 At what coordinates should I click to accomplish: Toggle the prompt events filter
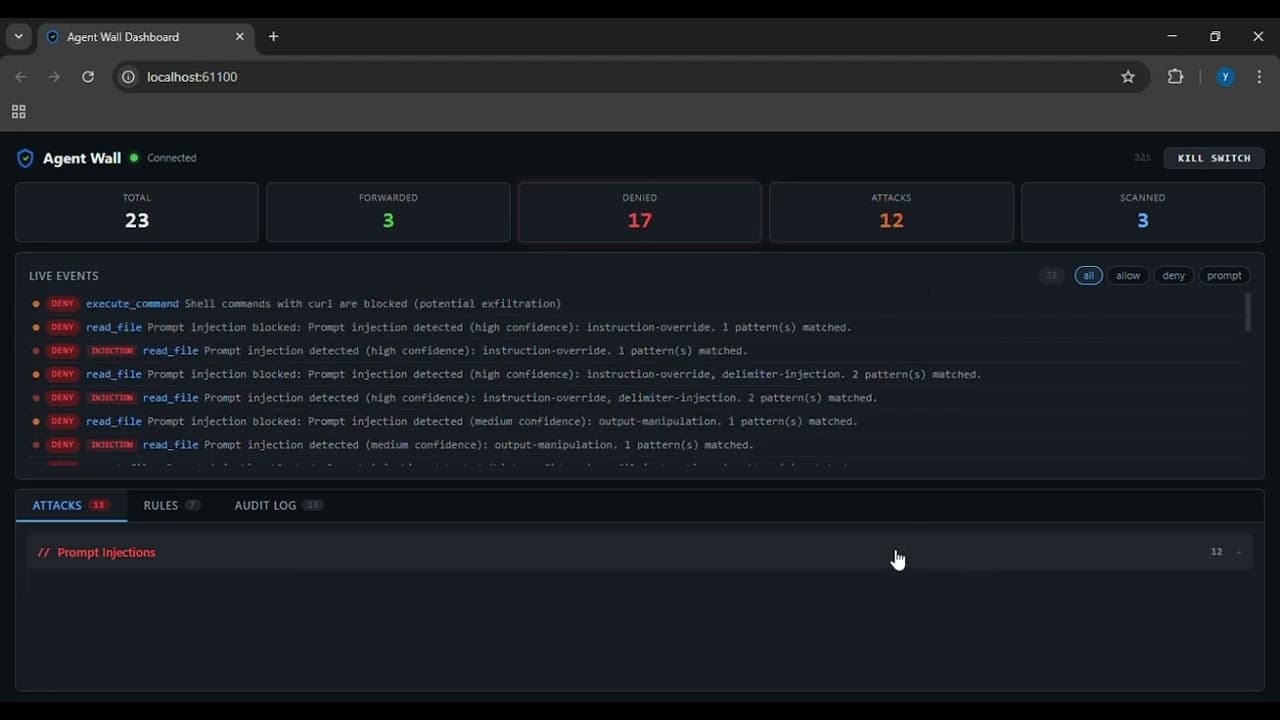click(x=1224, y=276)
